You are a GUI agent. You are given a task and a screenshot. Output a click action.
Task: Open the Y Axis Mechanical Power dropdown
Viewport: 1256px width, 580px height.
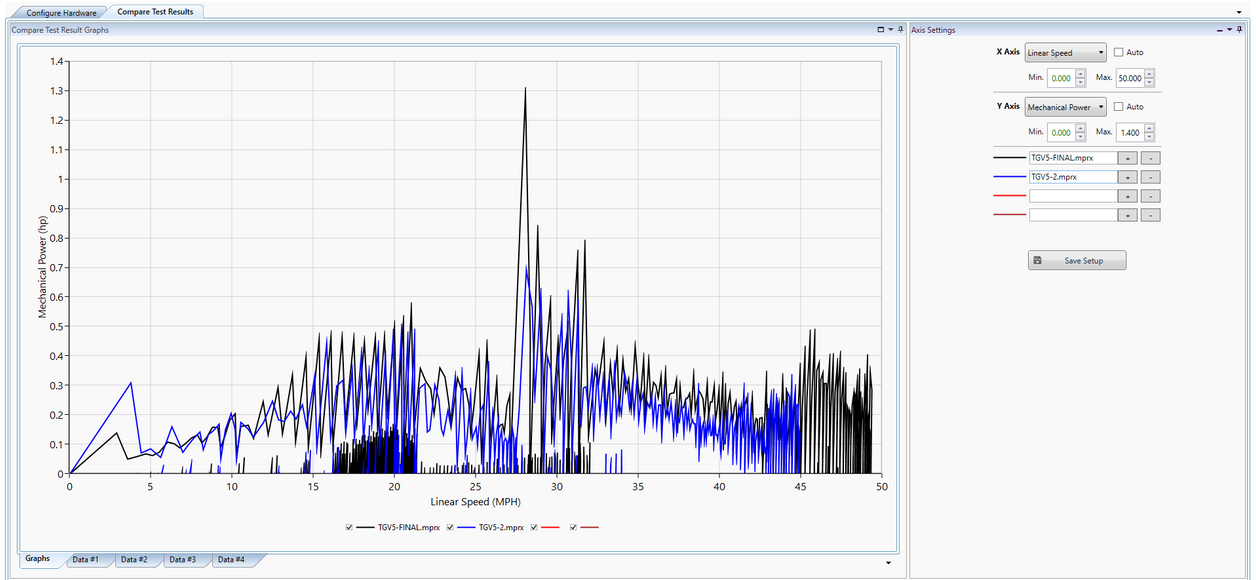pyautogui.click(x=1065, y=107)
